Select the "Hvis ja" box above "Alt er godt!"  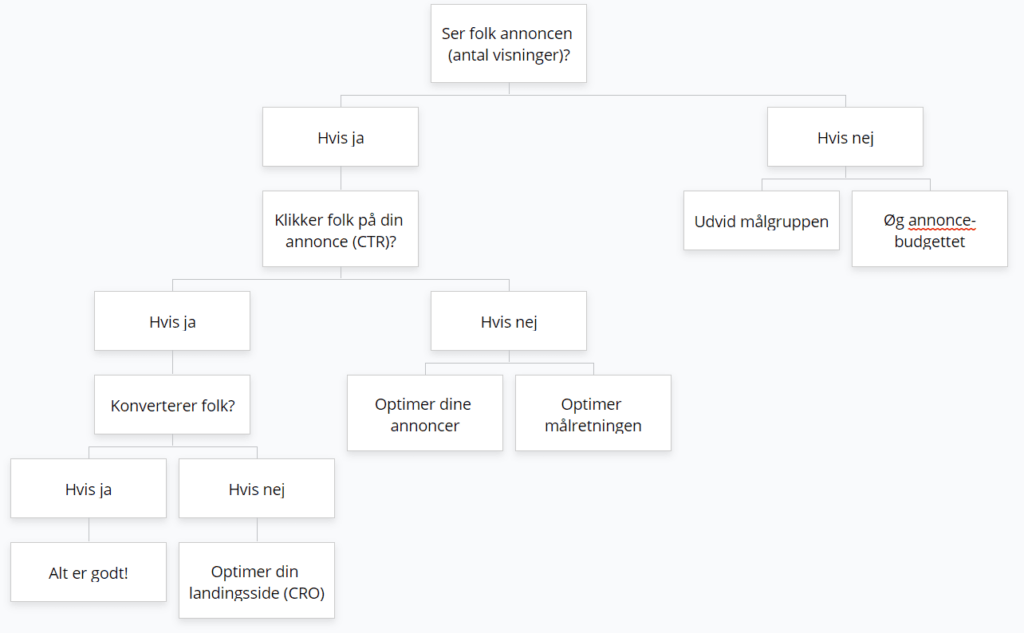tap(88, 489)
